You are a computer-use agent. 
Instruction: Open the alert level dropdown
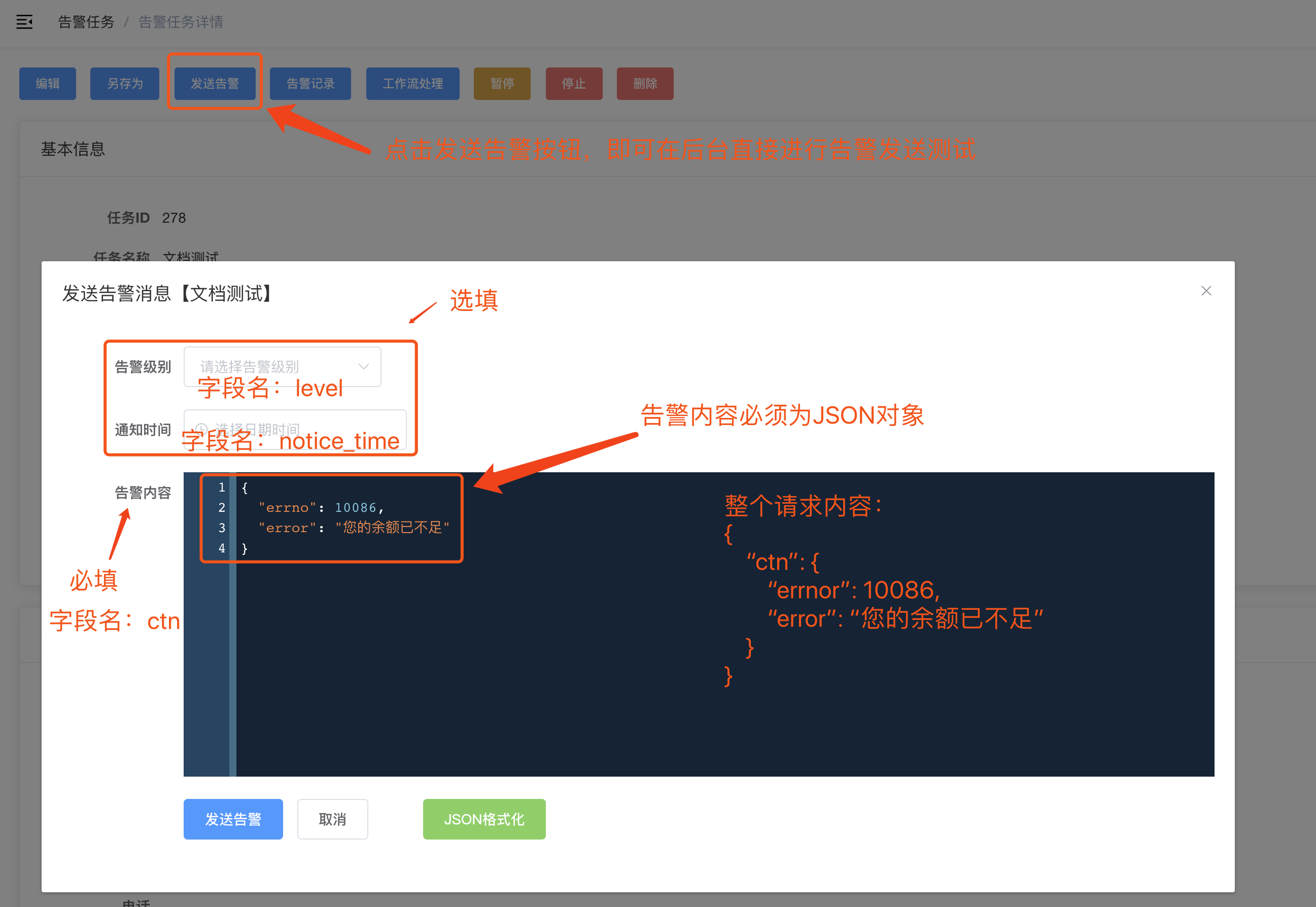[x=283, y=367]
